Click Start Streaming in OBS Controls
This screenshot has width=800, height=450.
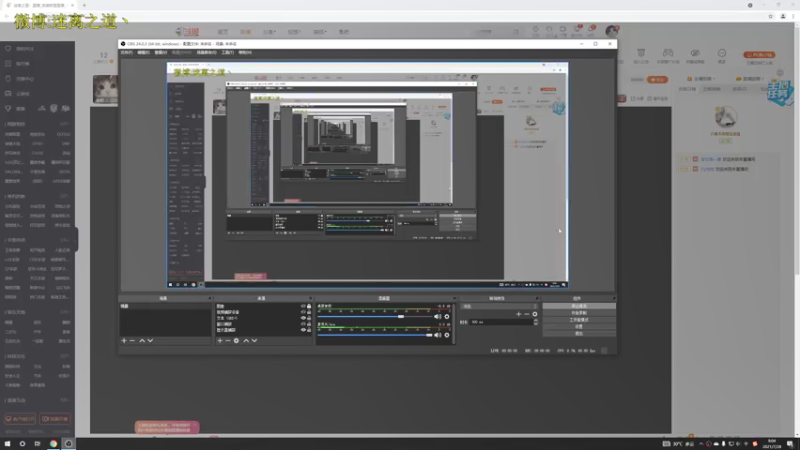[x=579, y=306]
